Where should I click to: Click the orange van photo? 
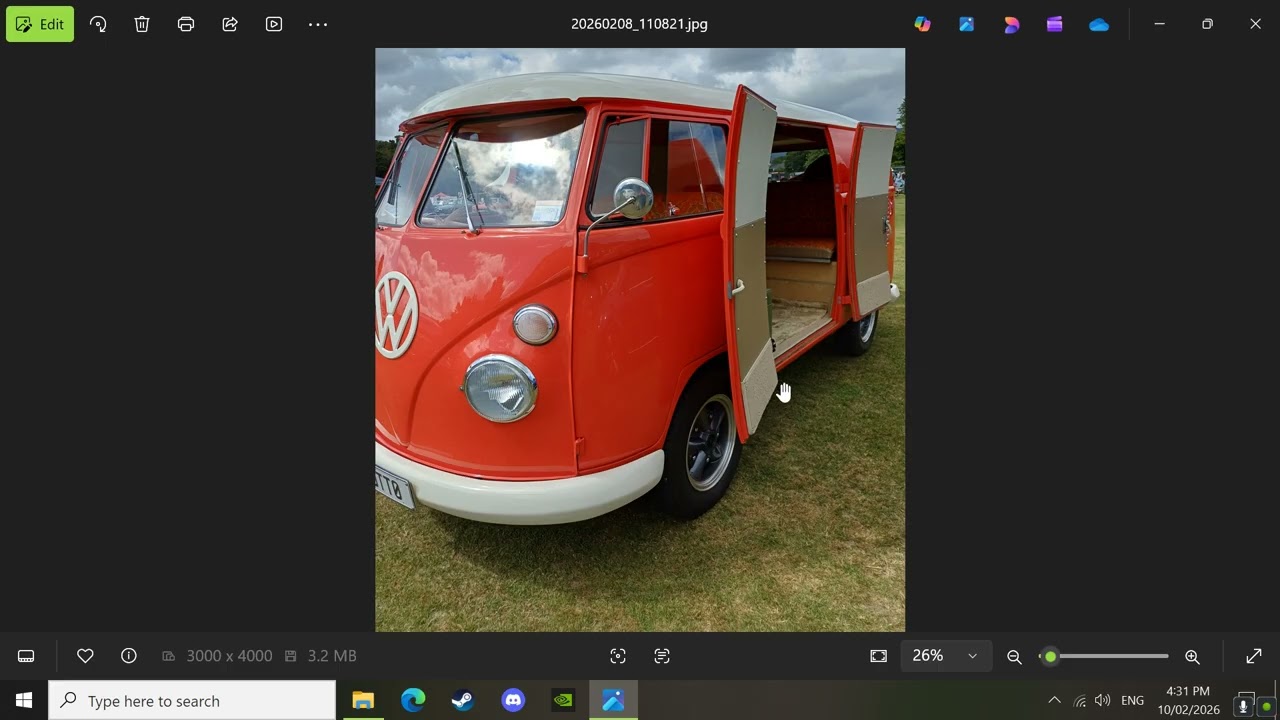coord(640,340)
